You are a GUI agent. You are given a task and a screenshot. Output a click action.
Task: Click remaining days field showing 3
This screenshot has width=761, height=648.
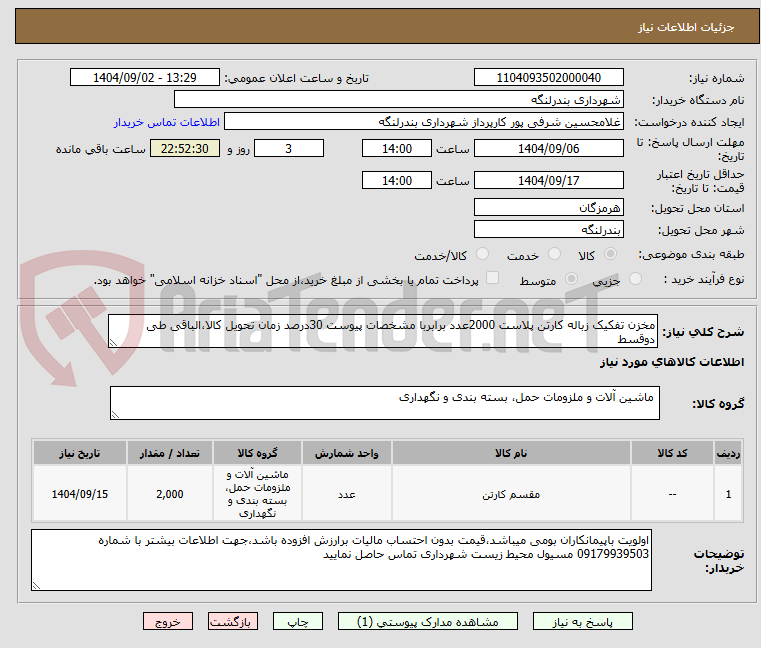[x=289, y=149]
